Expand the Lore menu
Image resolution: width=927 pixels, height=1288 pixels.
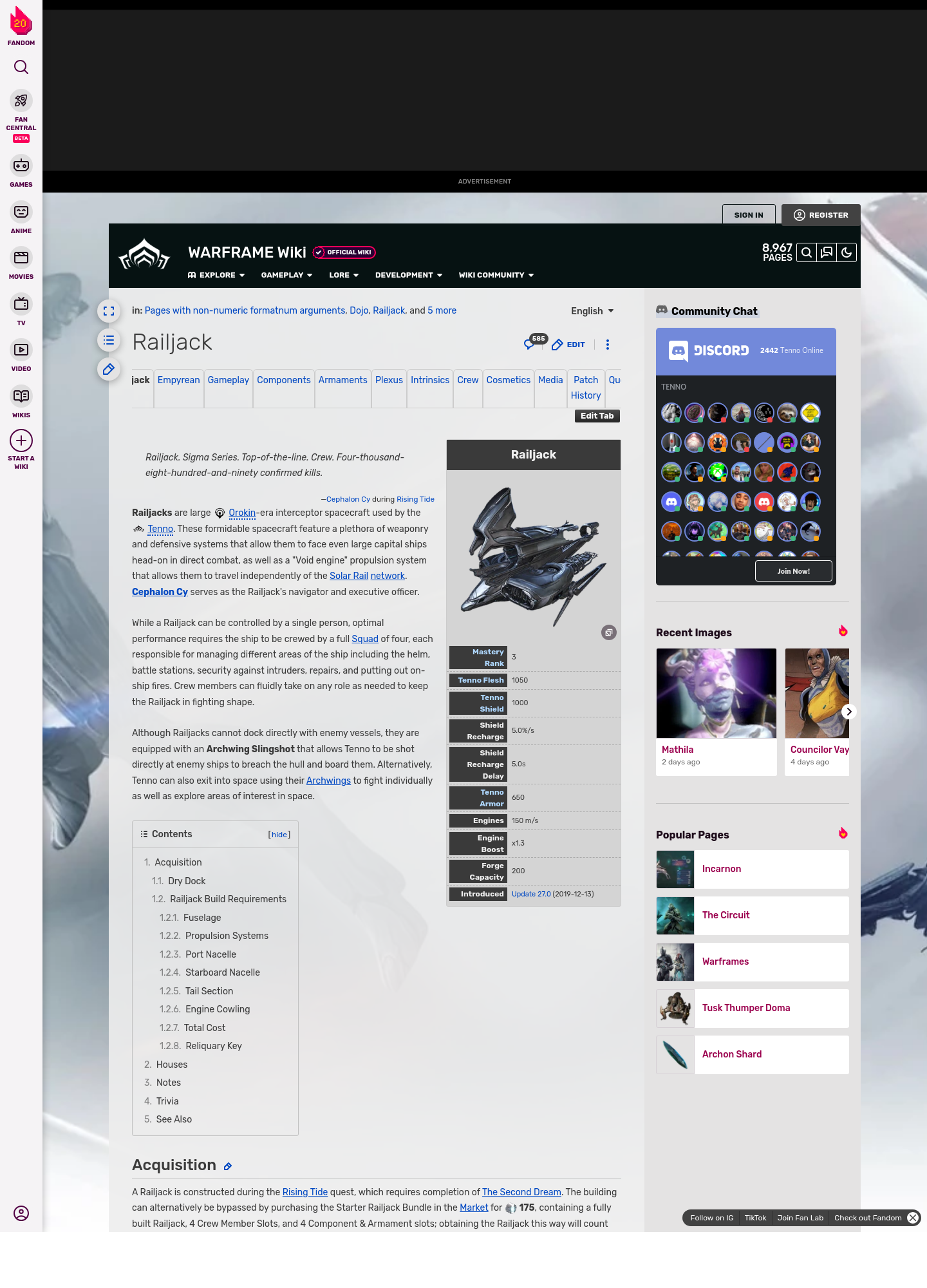click(344, 275)
